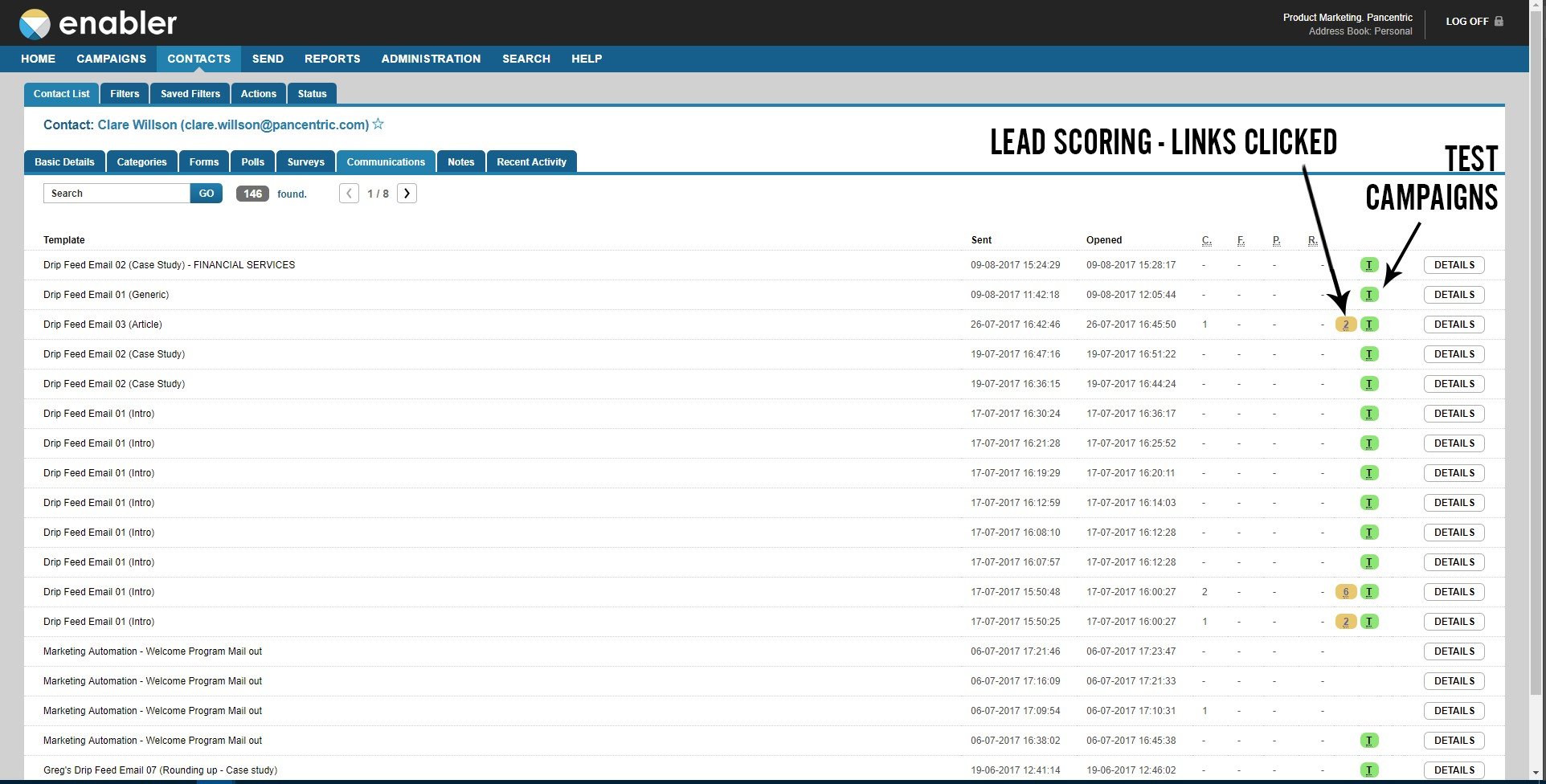Click orange badge 2 on Drip Feed Email 03 row

[1346, 325]
